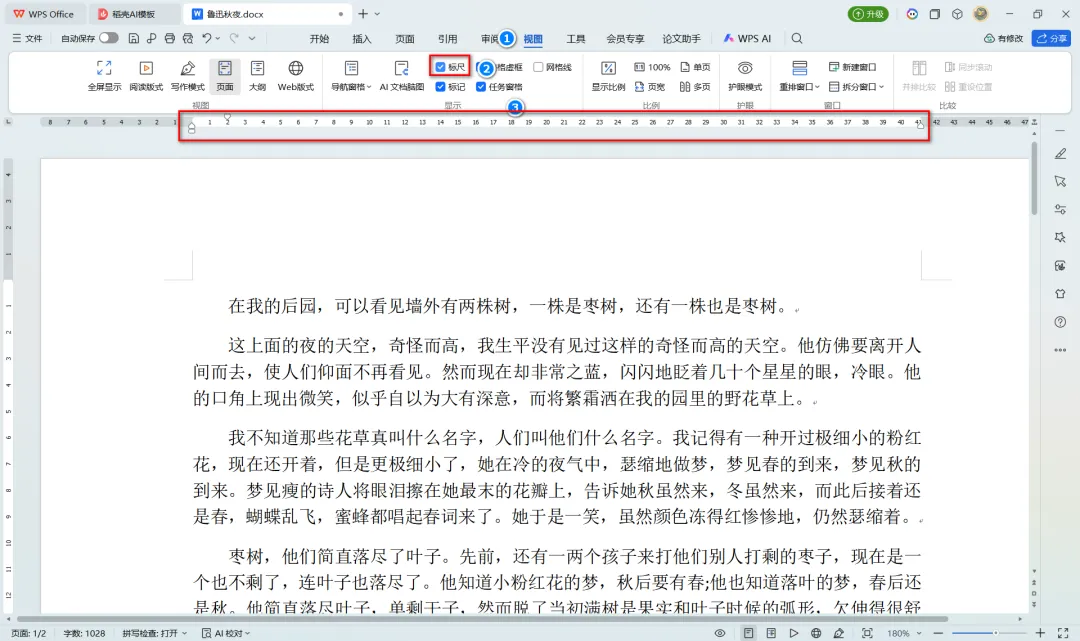Click the search magnifier icon in menu bar
The image size is (1080, 641).
point(797,39)
